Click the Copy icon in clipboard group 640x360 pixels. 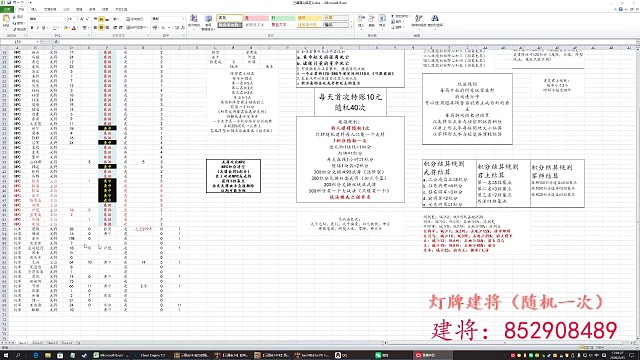point(15,23)
